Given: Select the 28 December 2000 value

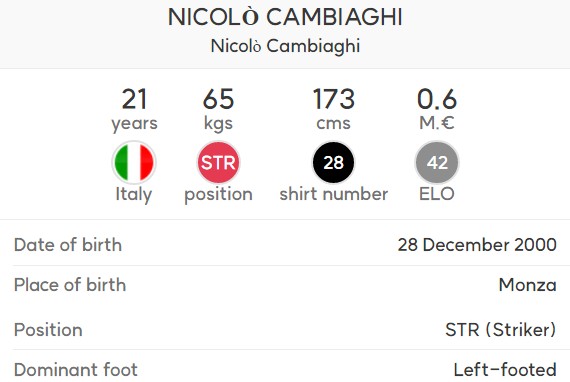Looking at the screenshot, I should (x=477, y=245).
